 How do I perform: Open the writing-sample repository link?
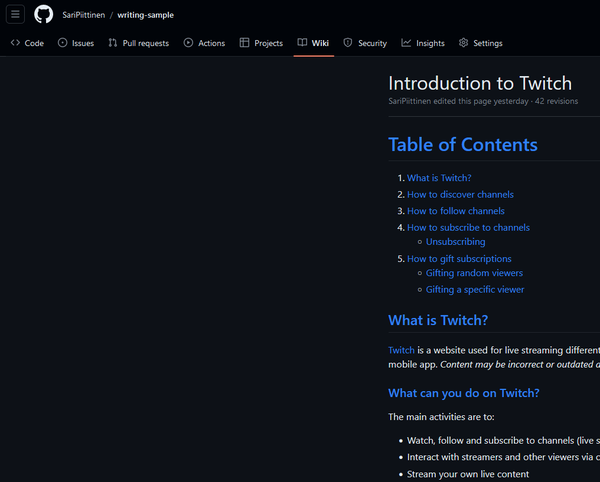pos(145,15)
